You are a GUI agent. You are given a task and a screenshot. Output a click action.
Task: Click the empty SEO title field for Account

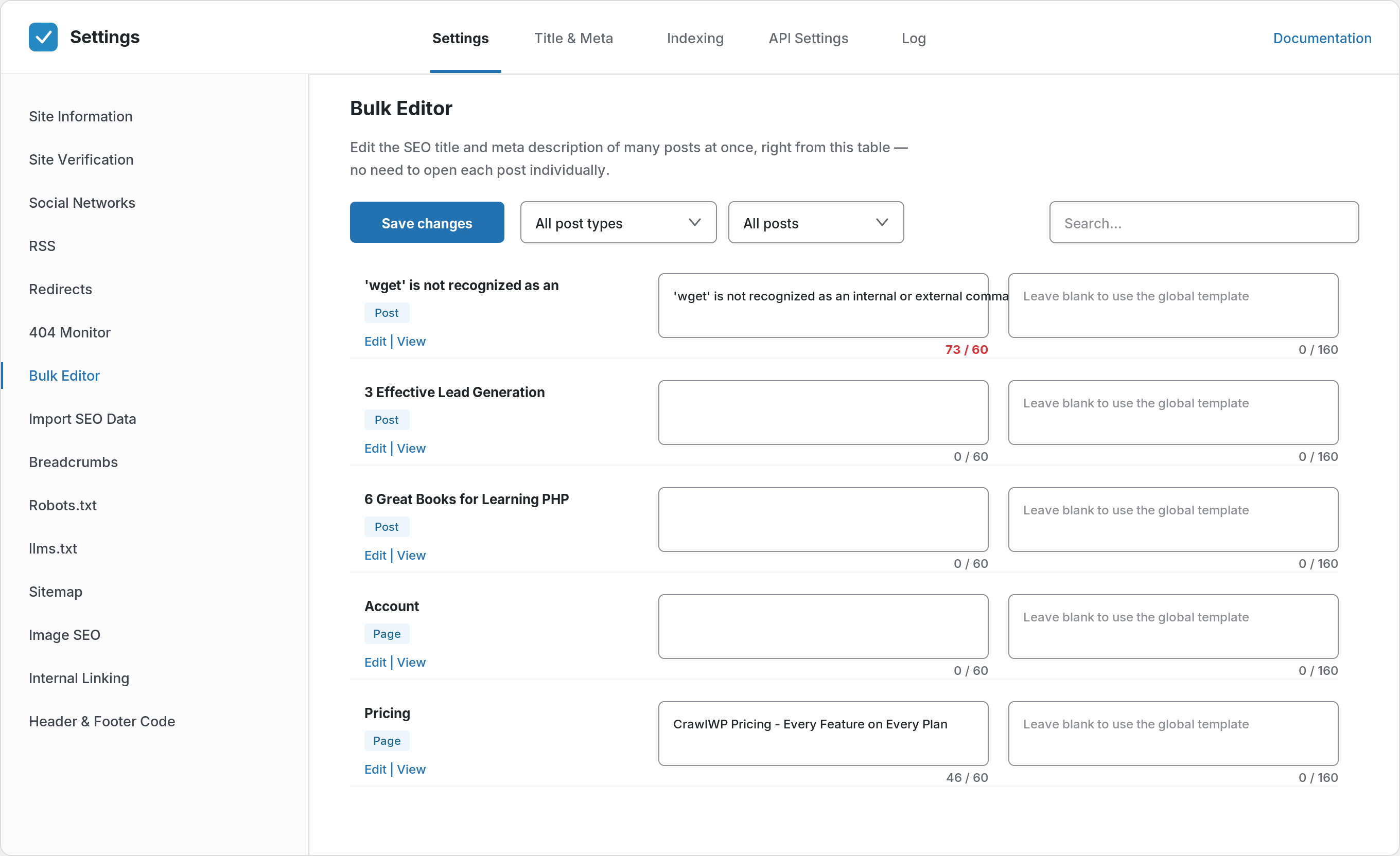click(x=824, y=627)
